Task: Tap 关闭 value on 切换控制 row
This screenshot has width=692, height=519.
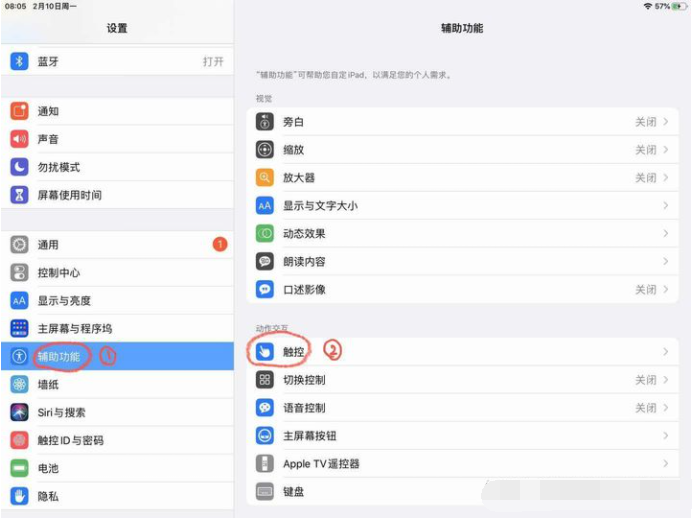Action: tap(646, 380)
